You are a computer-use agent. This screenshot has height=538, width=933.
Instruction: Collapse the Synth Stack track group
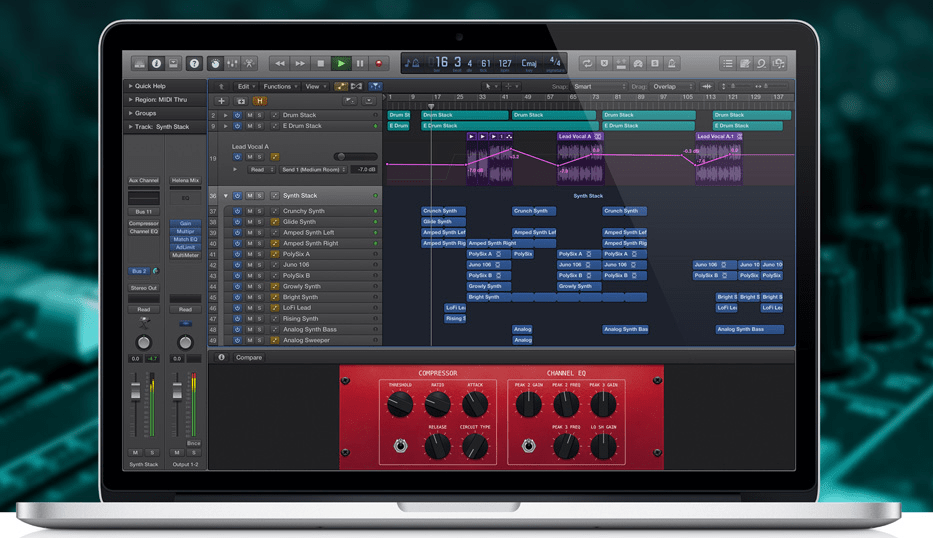click(x=226, y=196)
